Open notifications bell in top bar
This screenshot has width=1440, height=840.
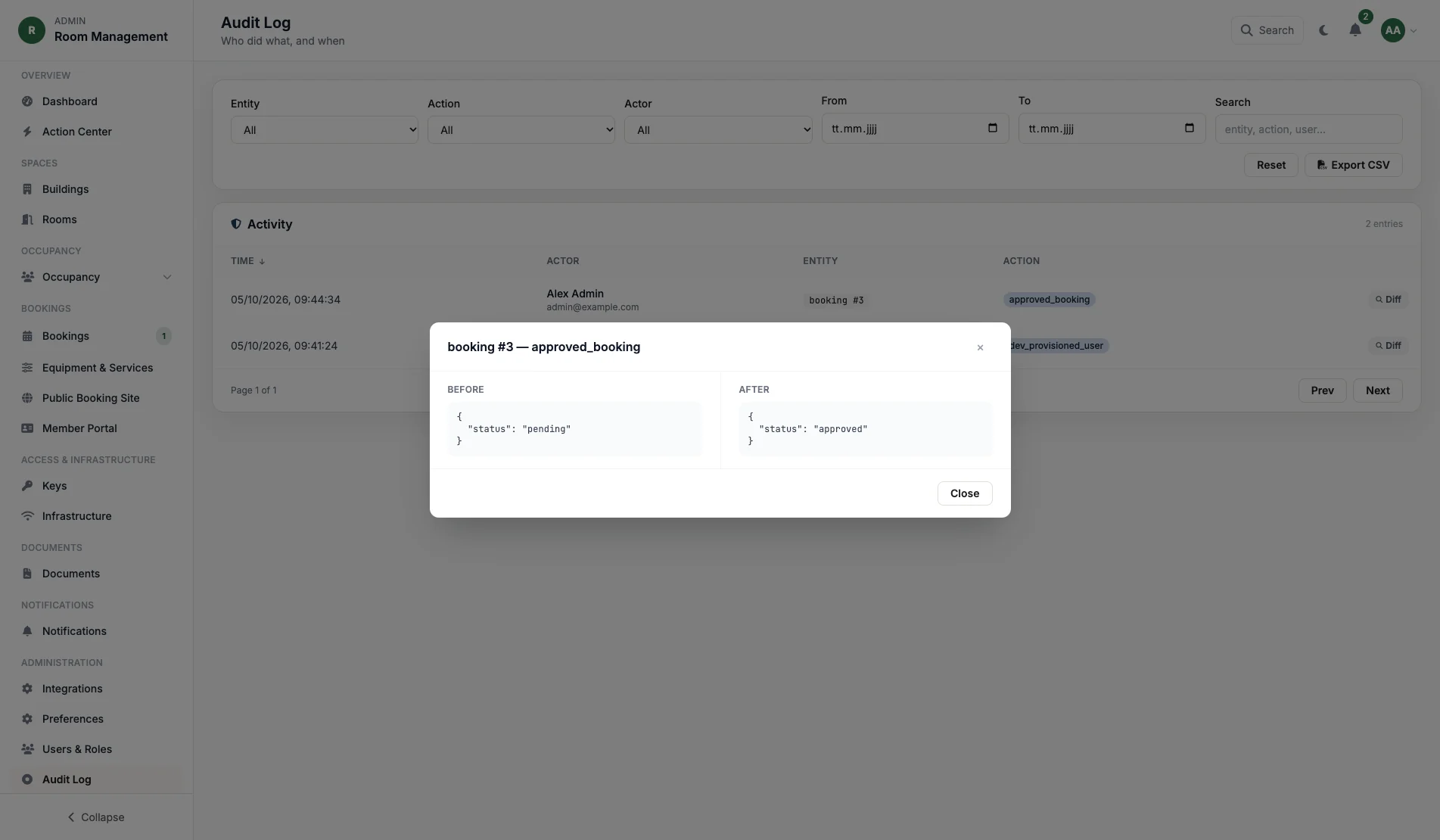1355,30
